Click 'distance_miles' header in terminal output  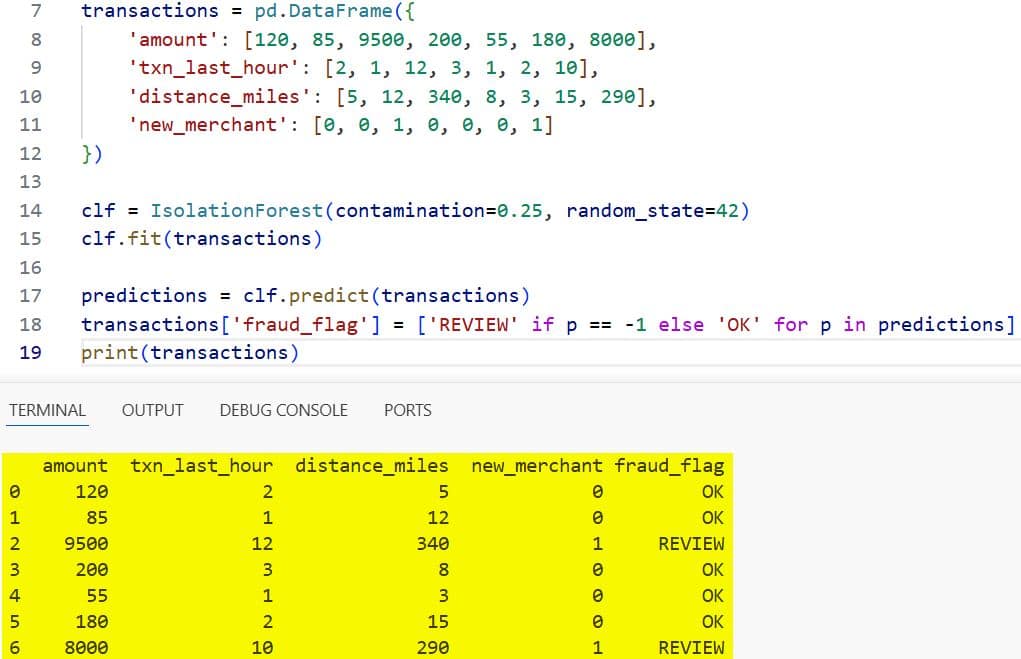click(x=372, y=466)
